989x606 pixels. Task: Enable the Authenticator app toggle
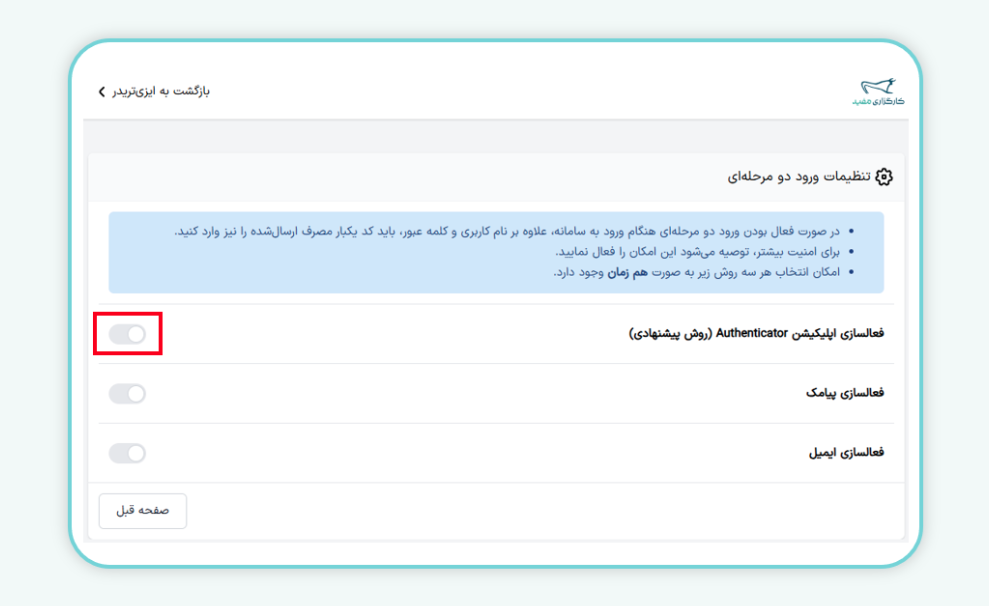(x=128, y=334)
